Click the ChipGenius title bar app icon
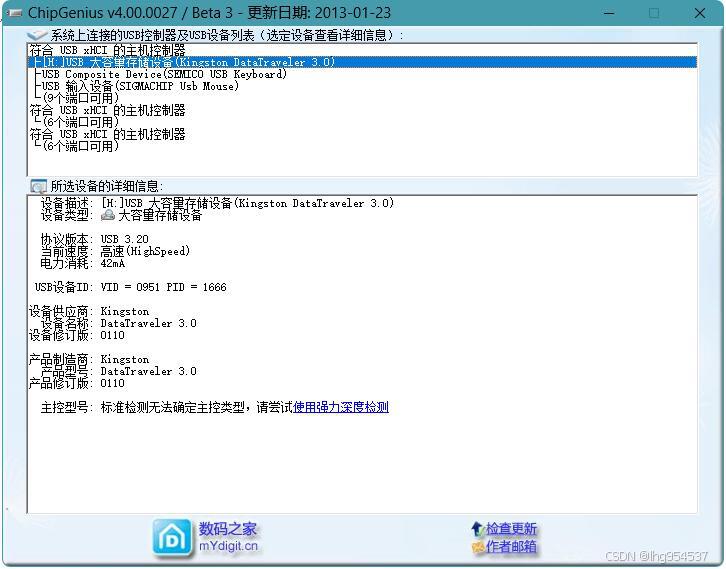 (x=15, y=13)
